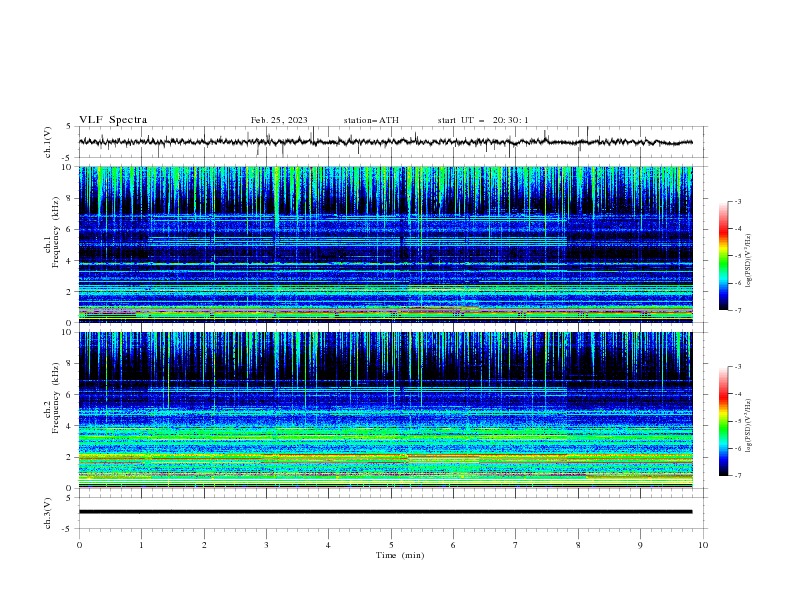Select the "start UT = 20:30:1" text

[483, 120]
